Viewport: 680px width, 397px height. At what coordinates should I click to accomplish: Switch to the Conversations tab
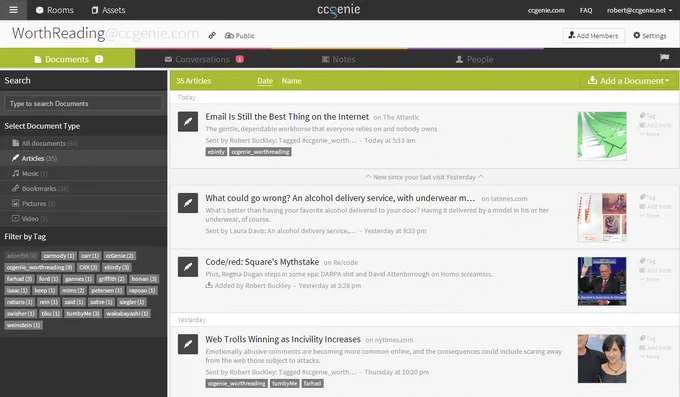pyautogui.click(x=204, y=59)
